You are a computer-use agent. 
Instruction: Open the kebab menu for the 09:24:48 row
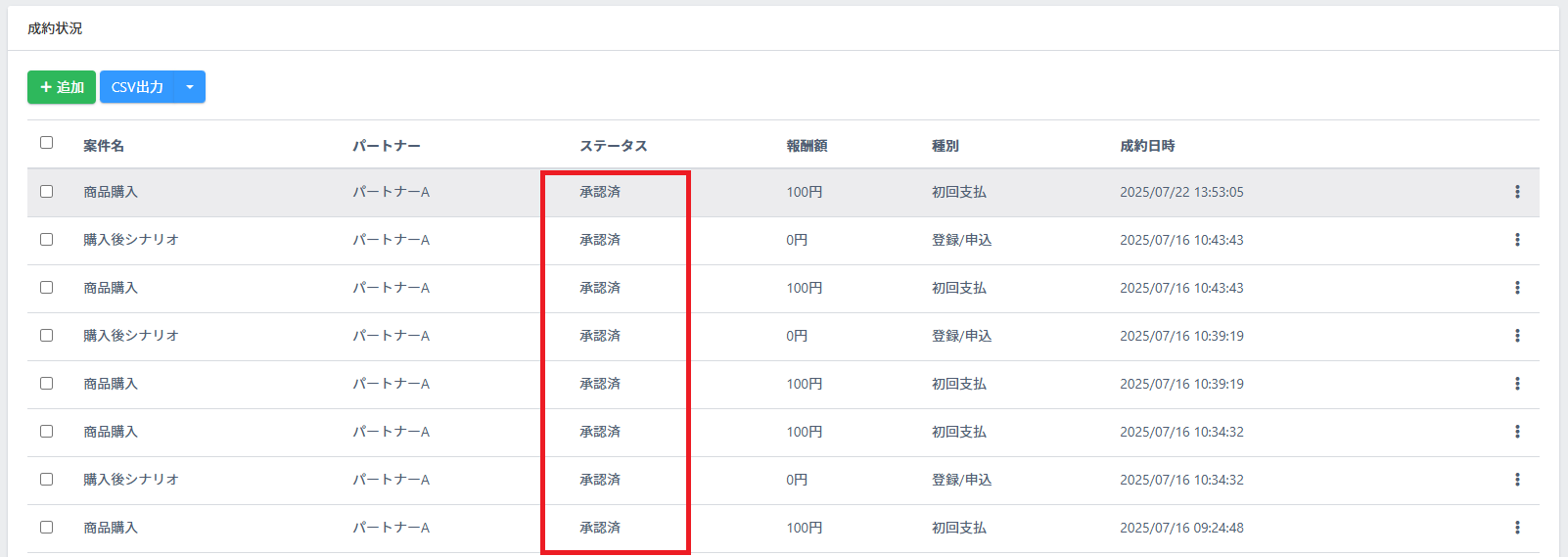(x=1517, y=528)
